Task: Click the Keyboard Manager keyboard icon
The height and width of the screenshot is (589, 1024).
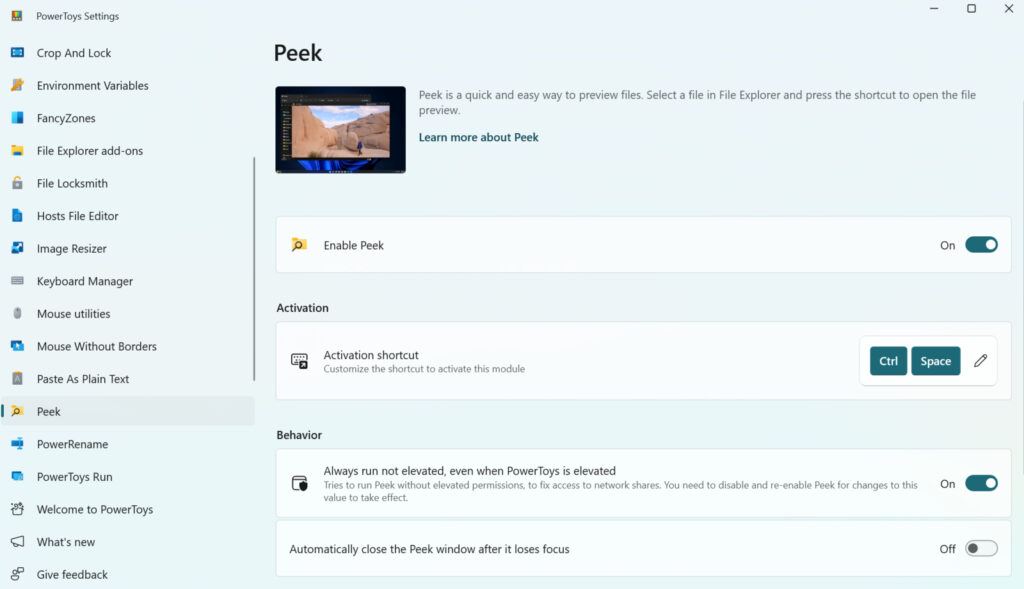Action: (x=17, y=281)
